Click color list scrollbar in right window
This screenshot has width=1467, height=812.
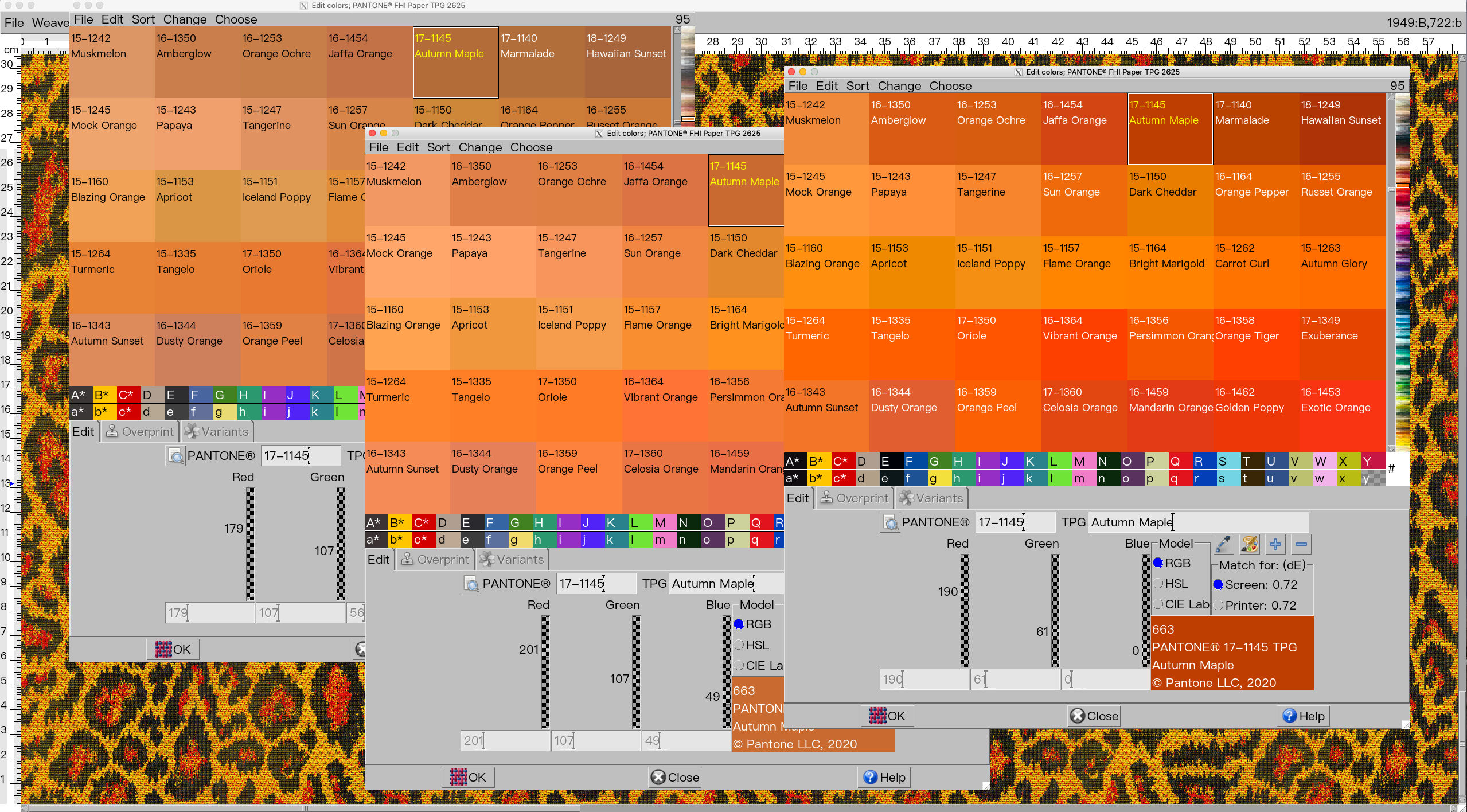pyautogui.click(x=1391, y=272)
